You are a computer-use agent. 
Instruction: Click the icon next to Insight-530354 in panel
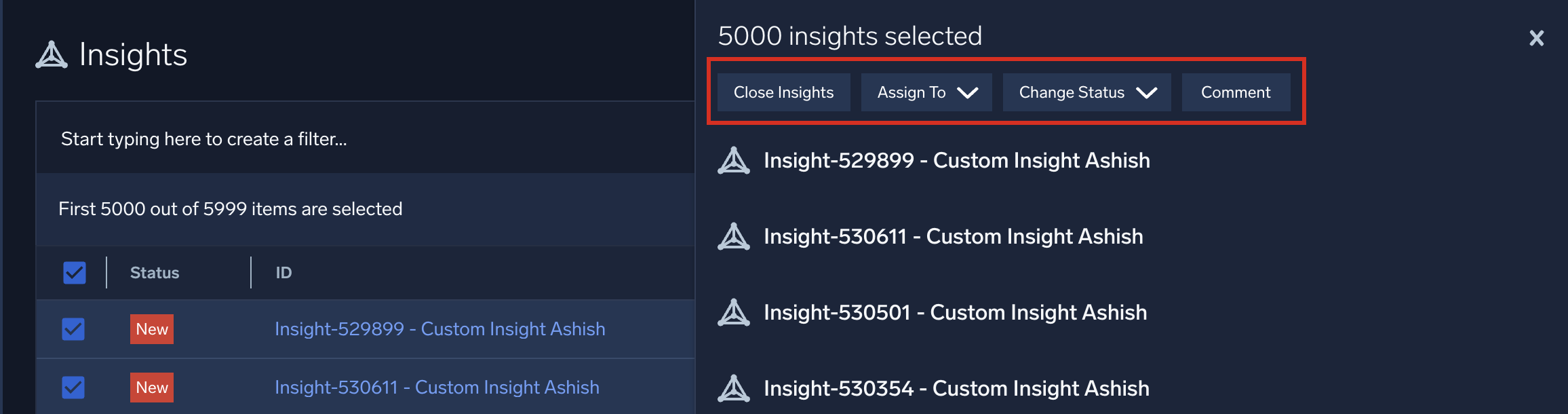(x=733, y=389)
